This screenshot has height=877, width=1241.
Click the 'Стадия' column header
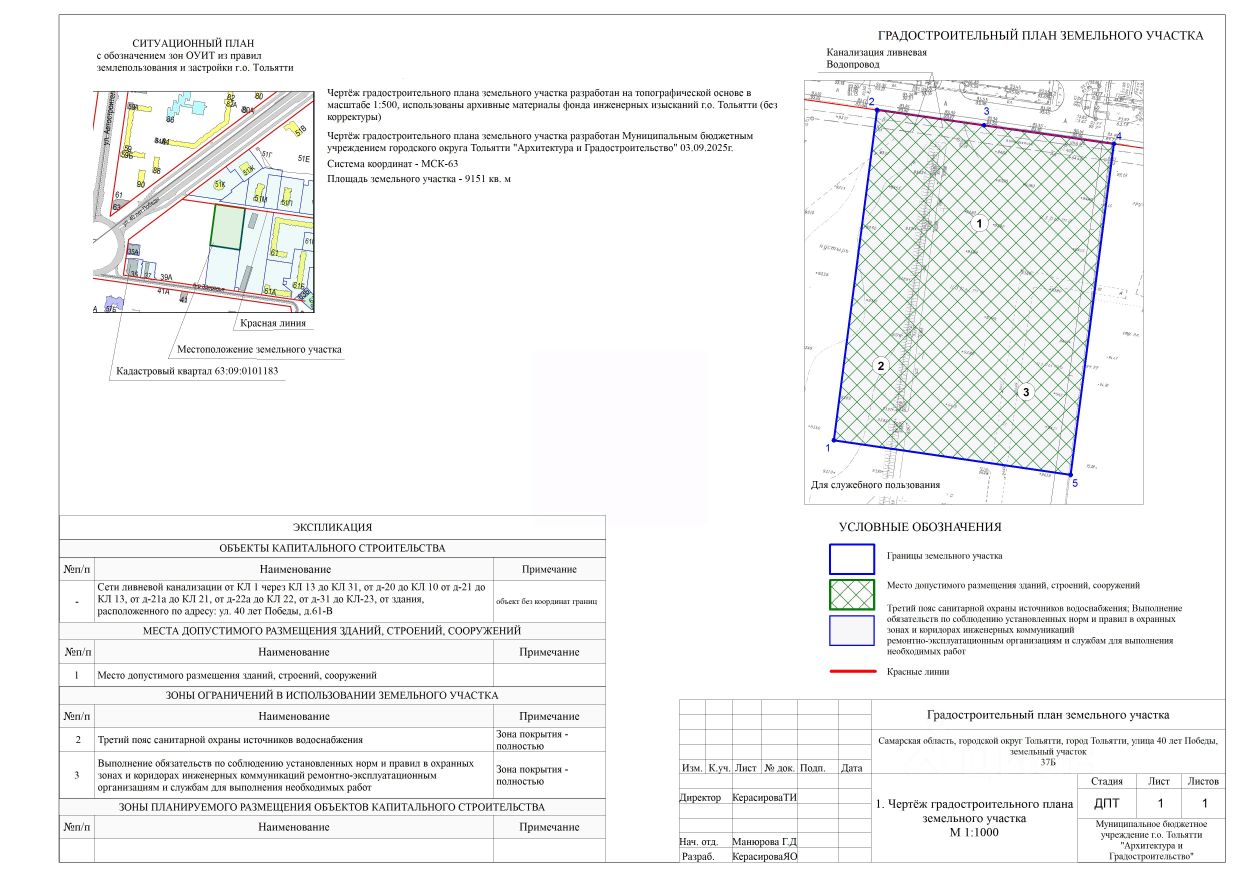point(1105,782)
